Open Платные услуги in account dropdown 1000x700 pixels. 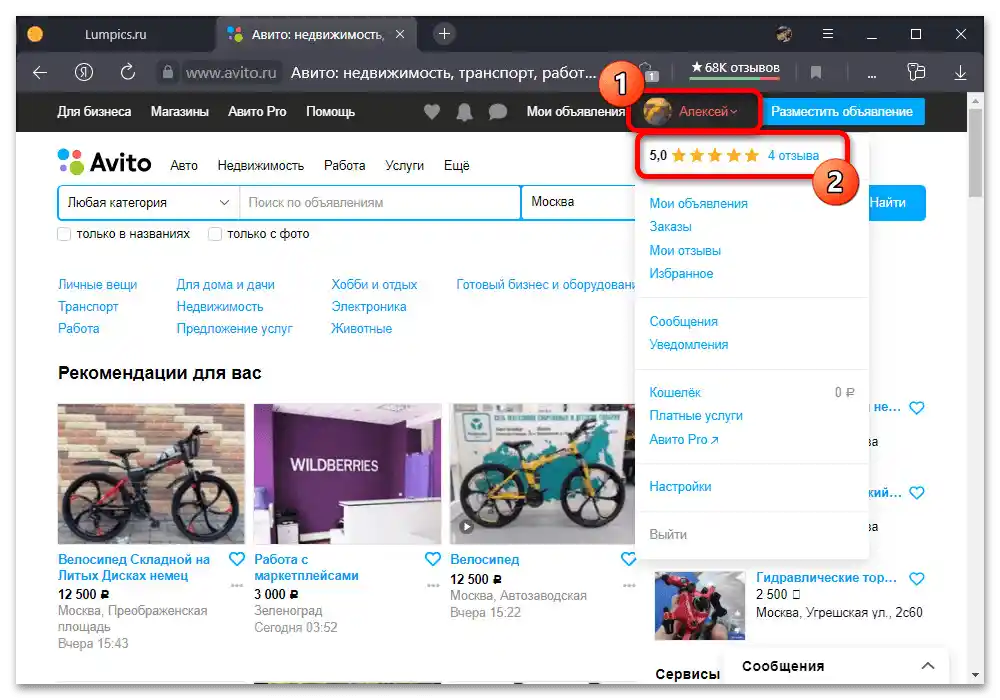point(696,416)
